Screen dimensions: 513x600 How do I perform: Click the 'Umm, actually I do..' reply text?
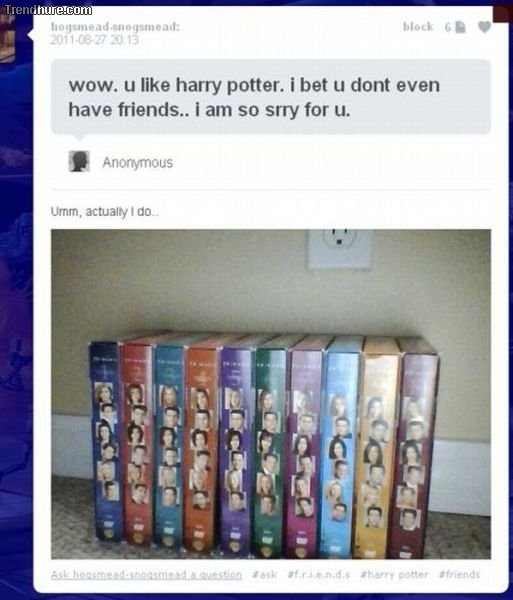(x=104, y=212)
